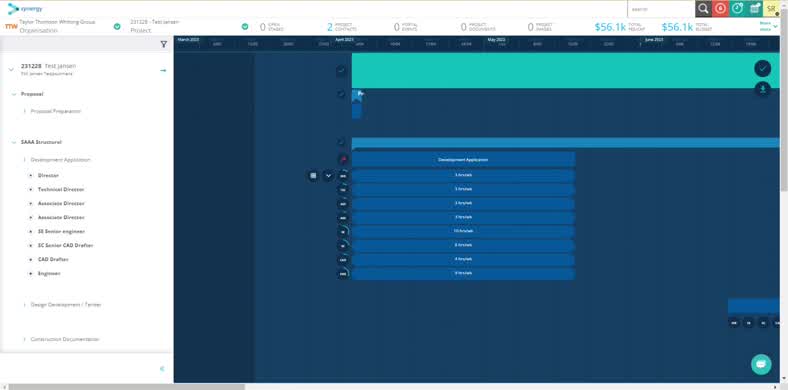The image size is (788, 390).
Task: Click the download icon on the Gantt chart
Action: pos(762,89)
